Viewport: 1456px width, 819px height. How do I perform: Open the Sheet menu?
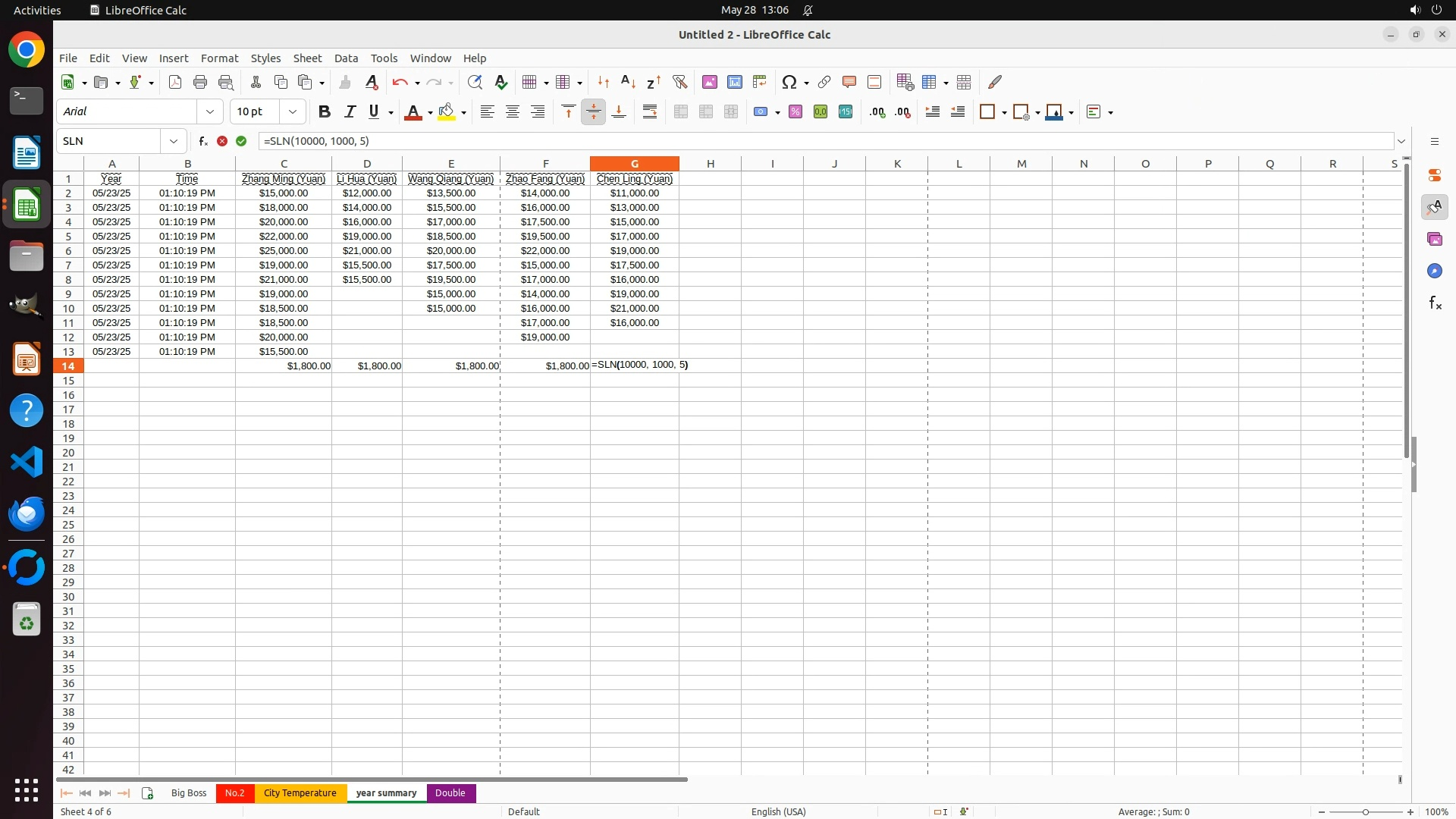(307, 58)
